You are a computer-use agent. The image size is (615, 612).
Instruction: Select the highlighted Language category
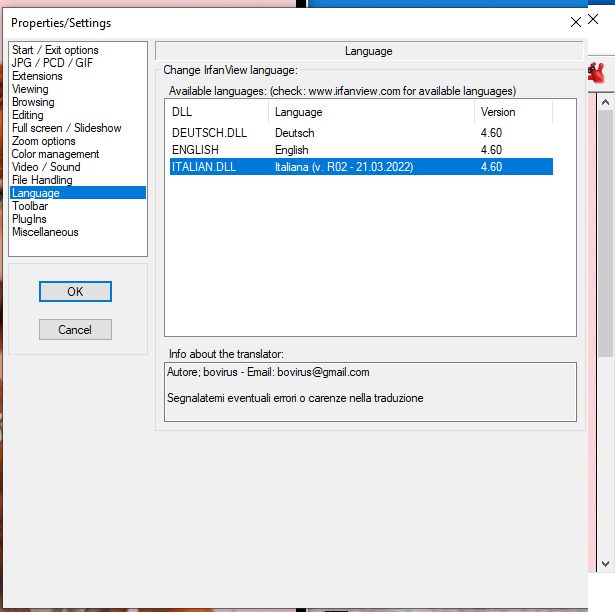(78, 193)
